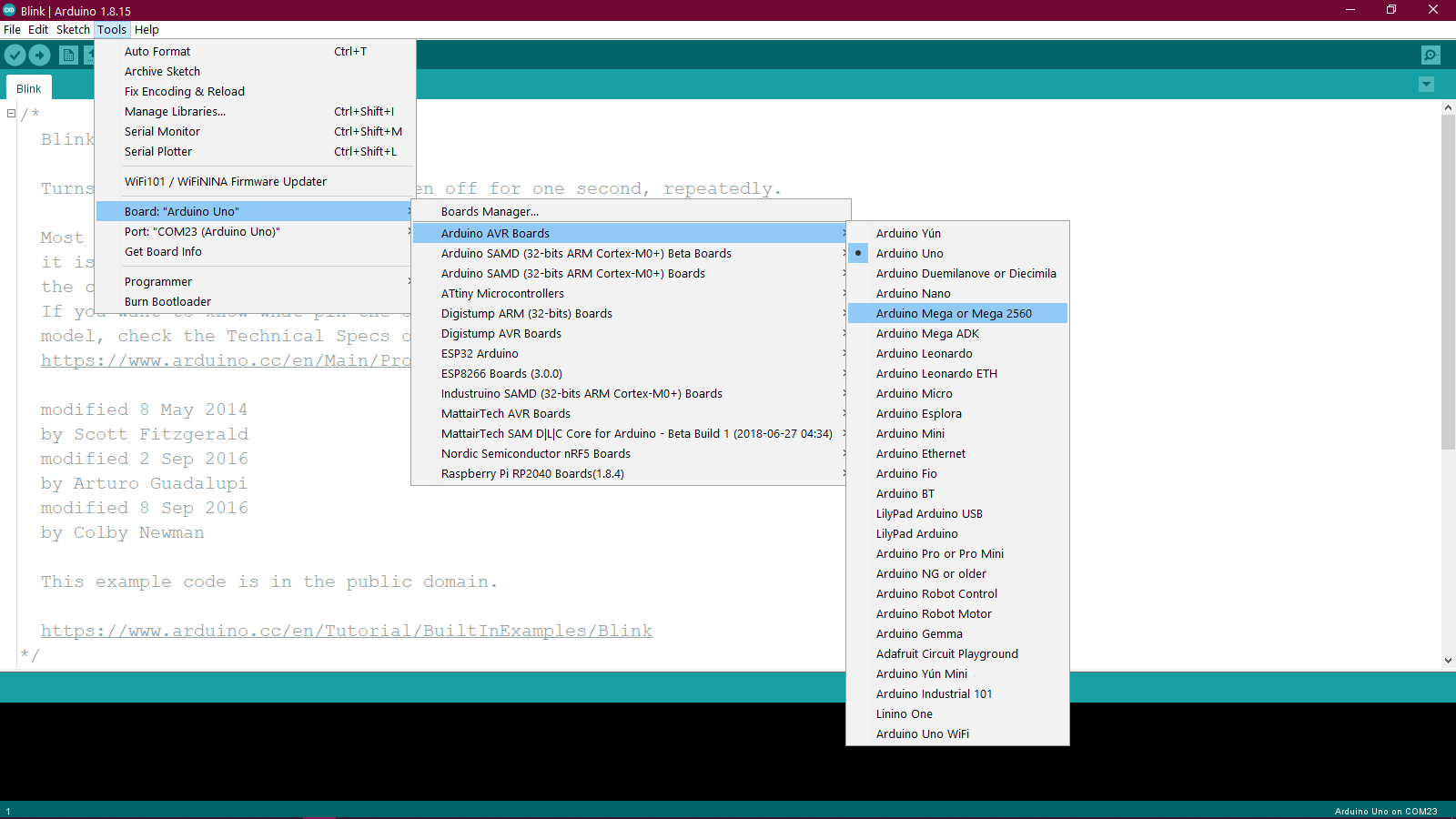The width and height of the screenshot is (1456, 819).
Task: Expand ESP32 Arduino submenu
Action: pyautogui.click(x=631, y=353)
